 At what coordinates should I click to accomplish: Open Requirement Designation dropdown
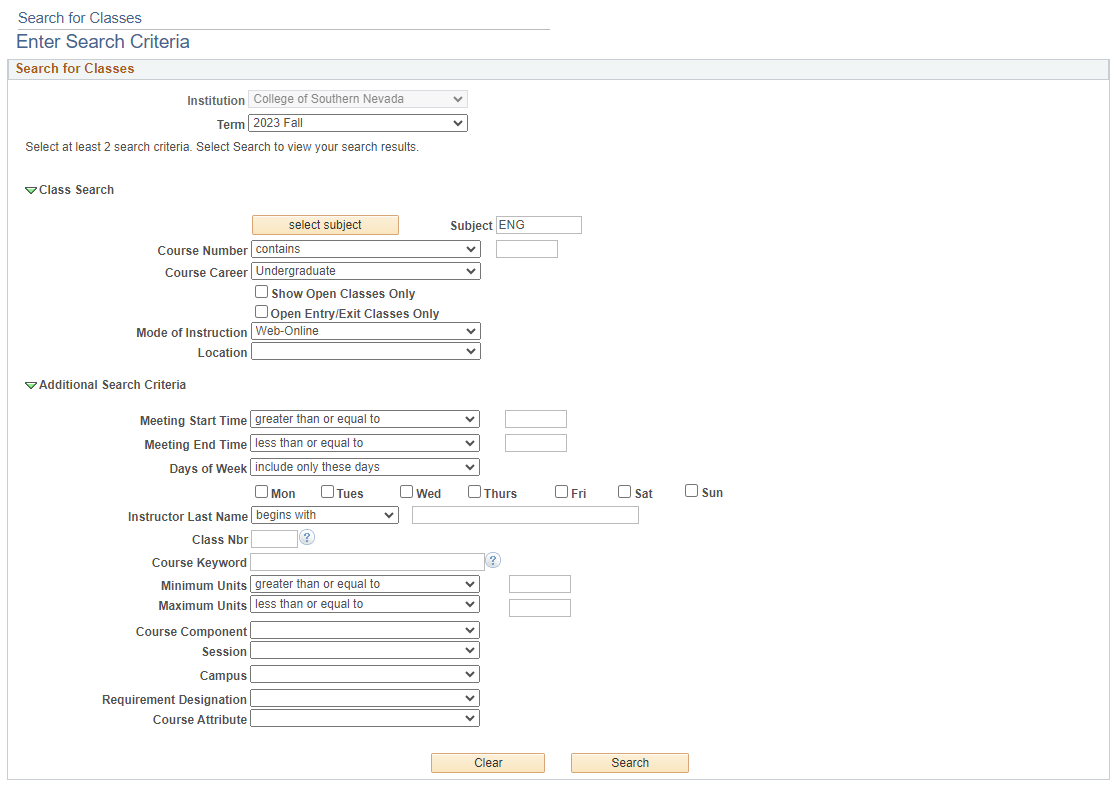point(365,698)
